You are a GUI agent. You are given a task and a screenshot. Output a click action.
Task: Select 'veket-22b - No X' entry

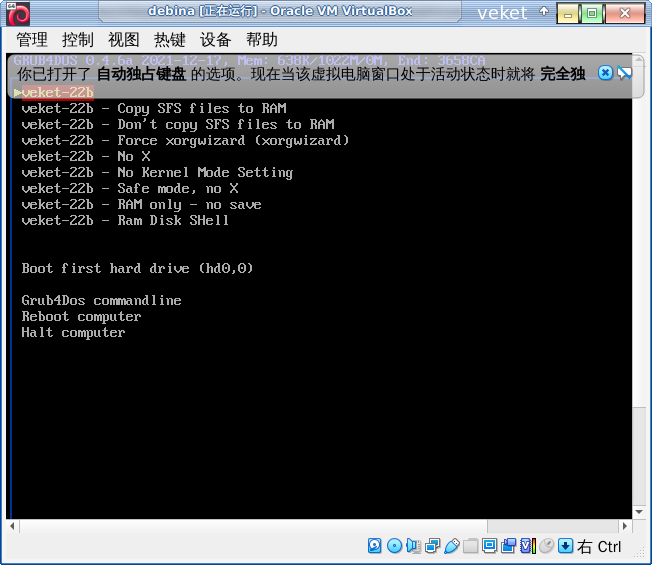pyautogui.click(x=86, y=156)
